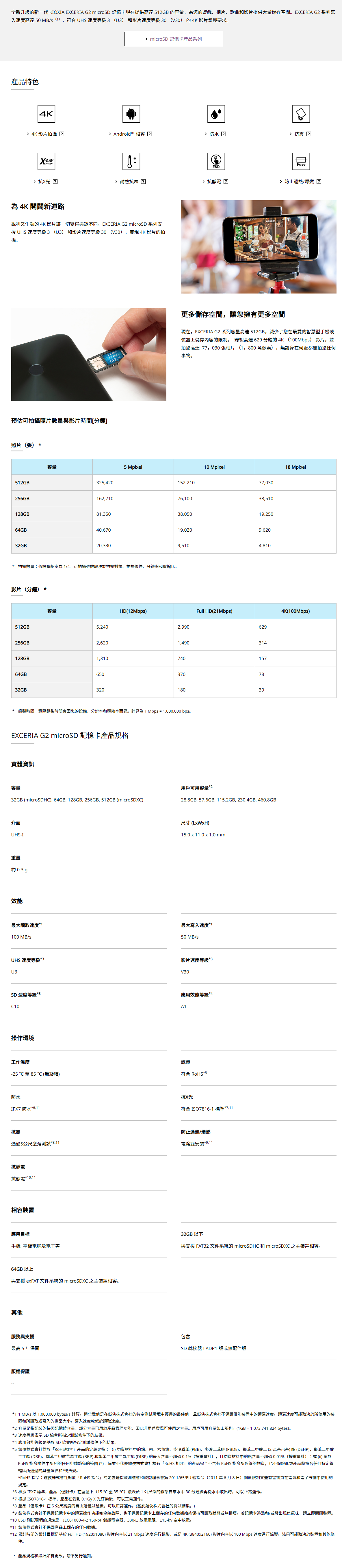
Task: Click the microSD card tray photo
Action: (x=88, y=354)
